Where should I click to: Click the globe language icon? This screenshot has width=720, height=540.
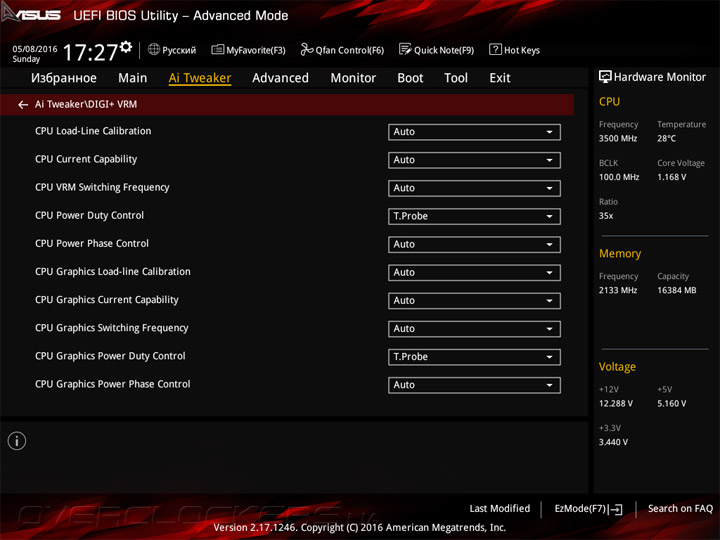[154, 49]
